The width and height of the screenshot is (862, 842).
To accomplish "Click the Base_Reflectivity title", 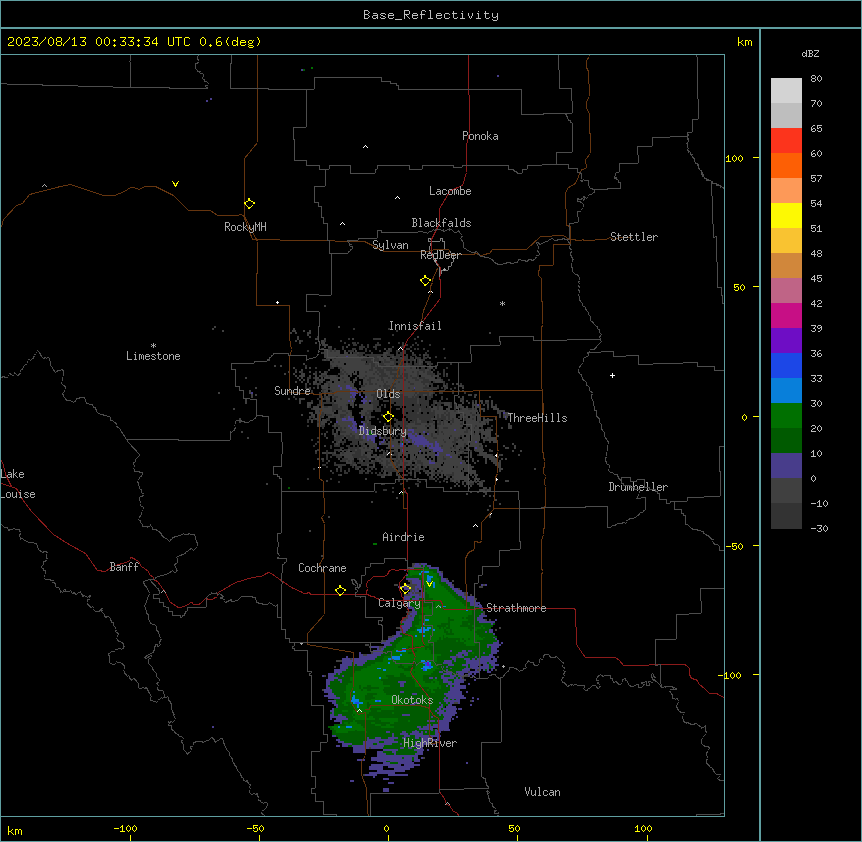I will pyautogui.click(x=431, y=15).
